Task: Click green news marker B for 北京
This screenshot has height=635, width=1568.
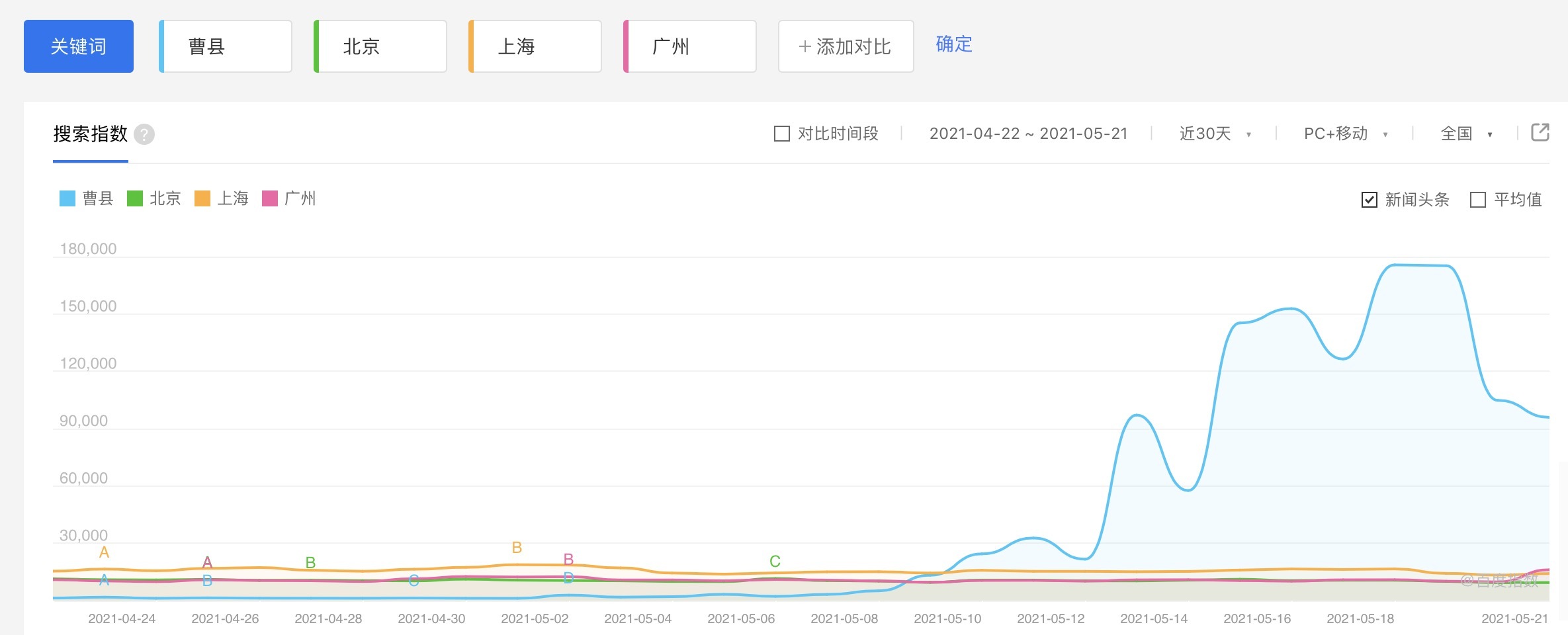Action: click(x=310, y=563)
